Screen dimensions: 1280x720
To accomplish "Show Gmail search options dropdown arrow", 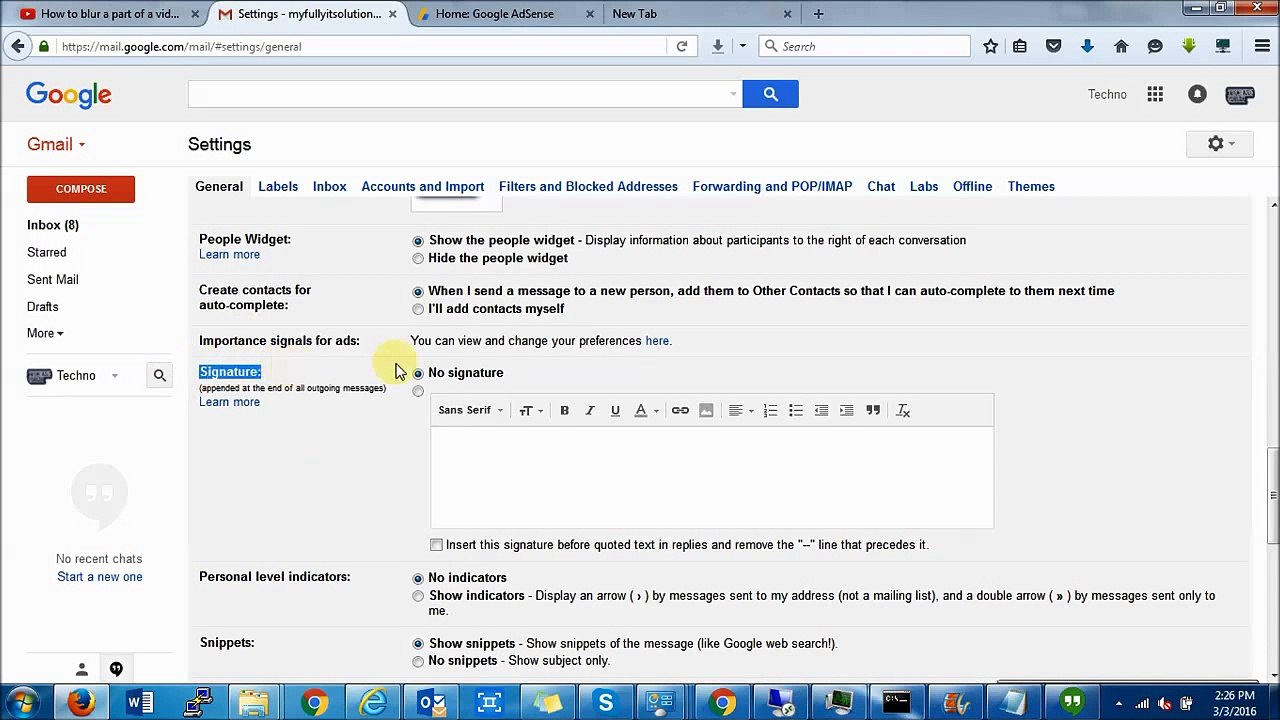I will click(733, 94).
